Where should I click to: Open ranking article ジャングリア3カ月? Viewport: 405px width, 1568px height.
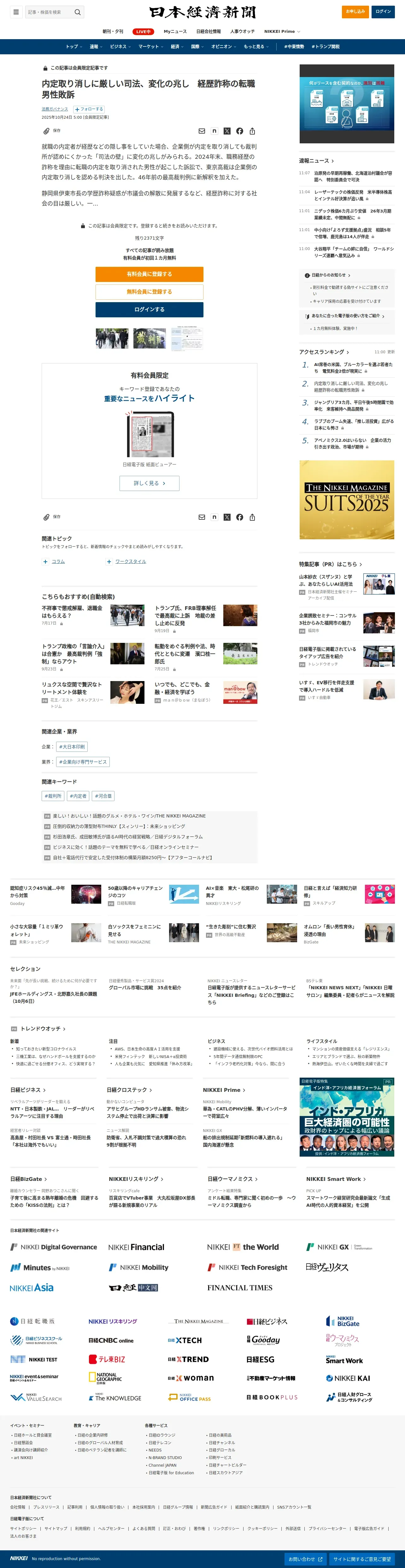click(353, 406)
